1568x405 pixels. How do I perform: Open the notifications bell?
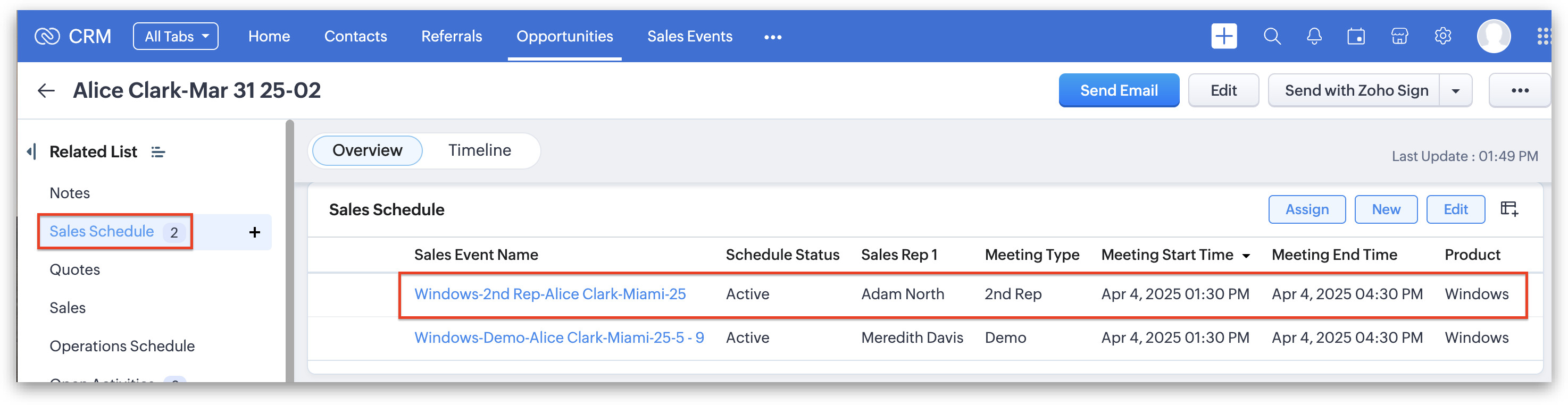[1314, 37]
